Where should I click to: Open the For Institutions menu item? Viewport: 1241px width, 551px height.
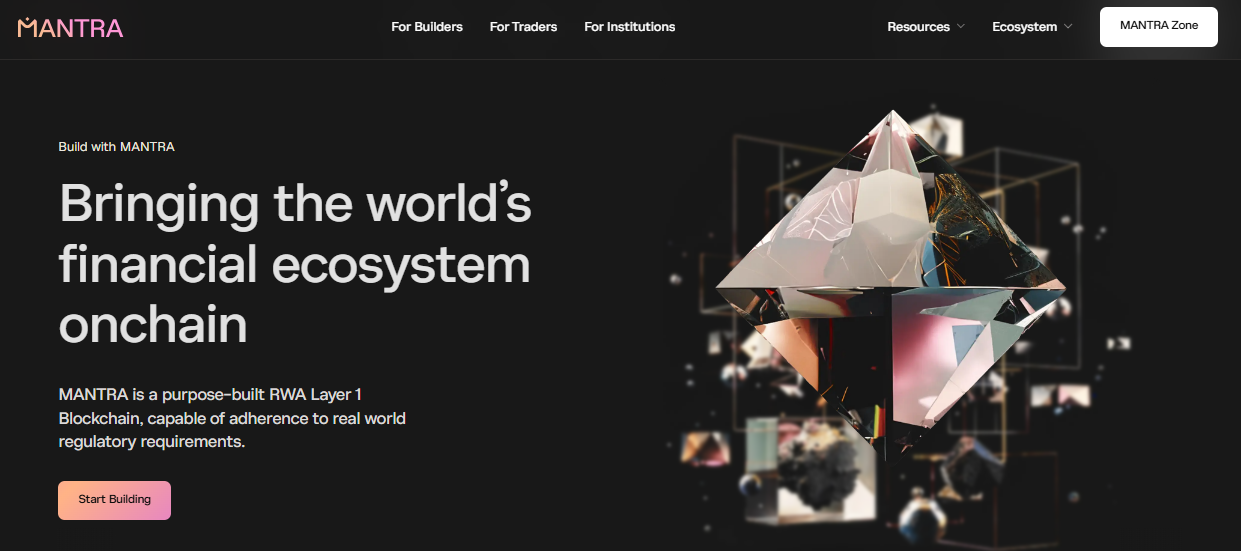(630, 27)
